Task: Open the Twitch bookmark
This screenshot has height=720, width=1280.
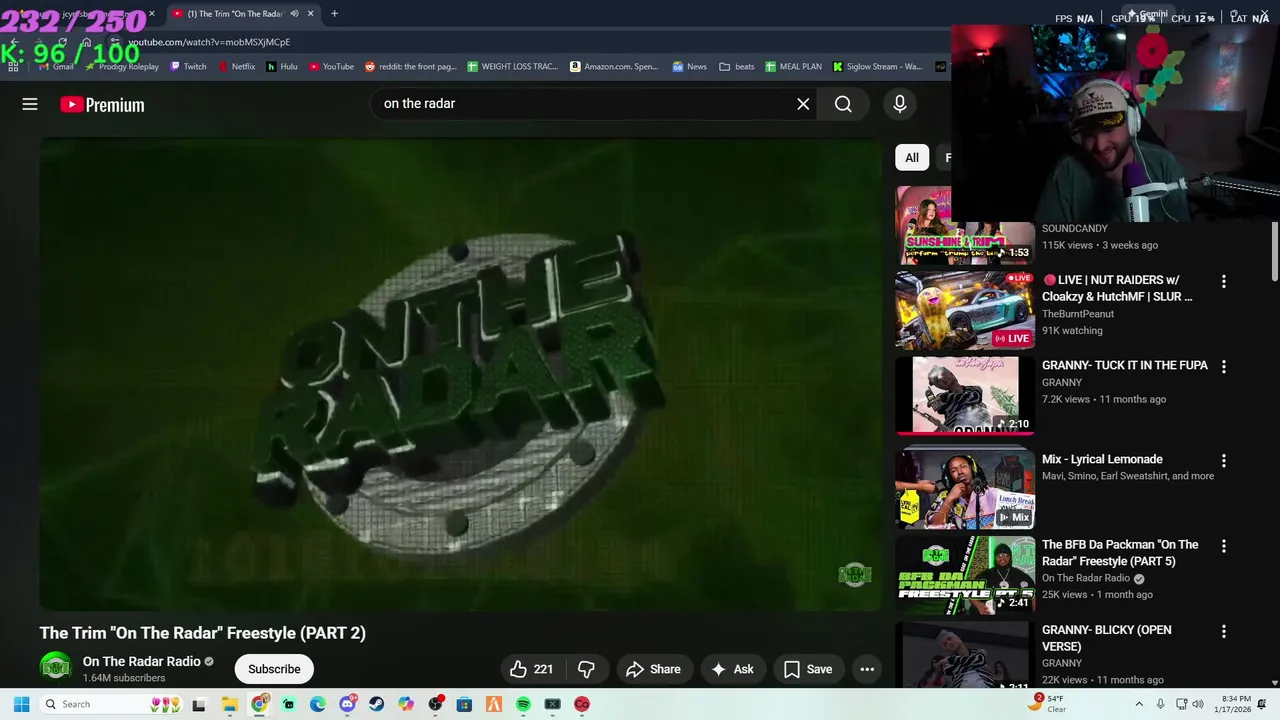Action: [188, 67]
